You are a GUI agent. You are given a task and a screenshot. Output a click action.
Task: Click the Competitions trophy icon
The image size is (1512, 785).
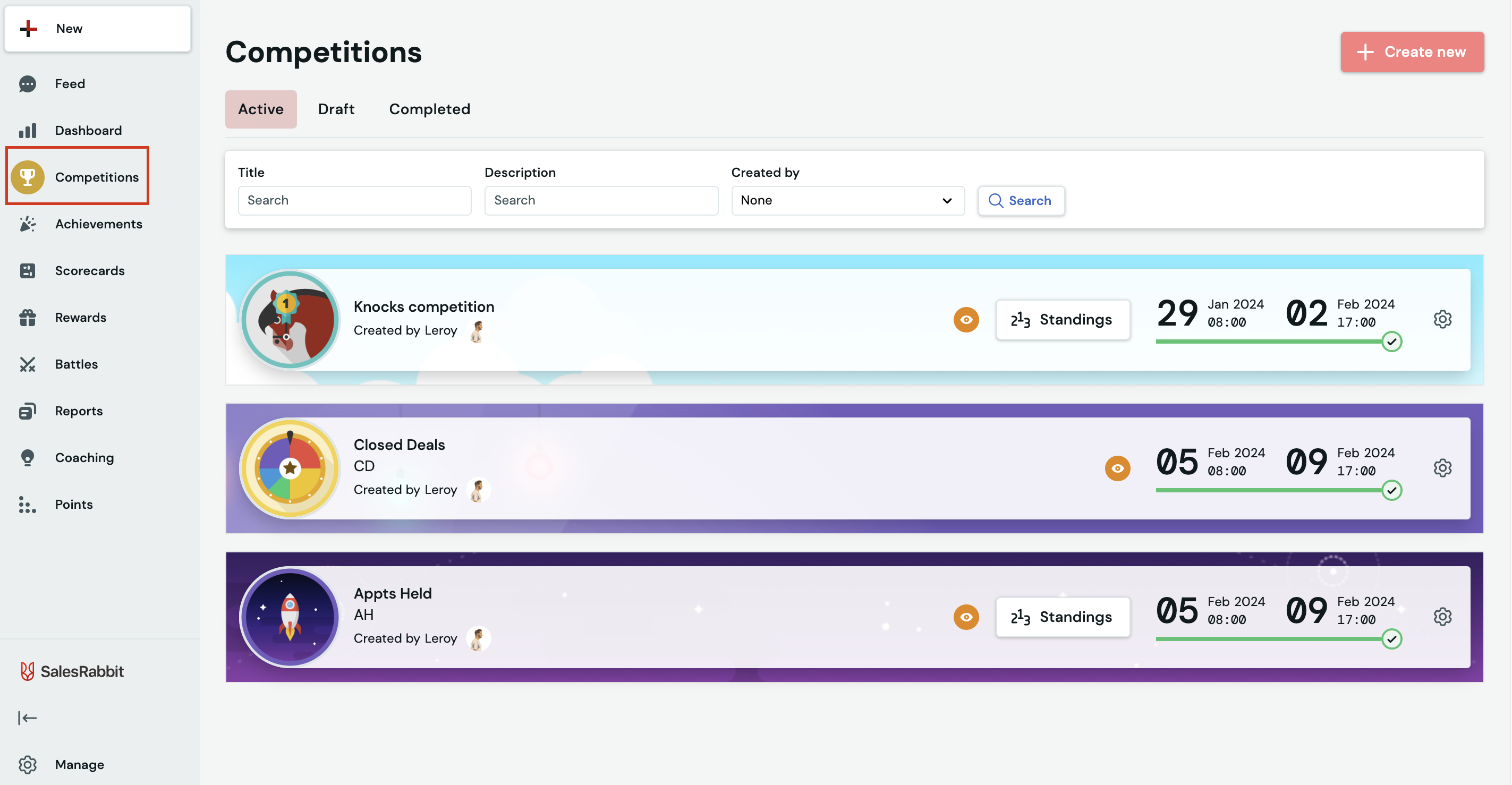click(28, 176)
